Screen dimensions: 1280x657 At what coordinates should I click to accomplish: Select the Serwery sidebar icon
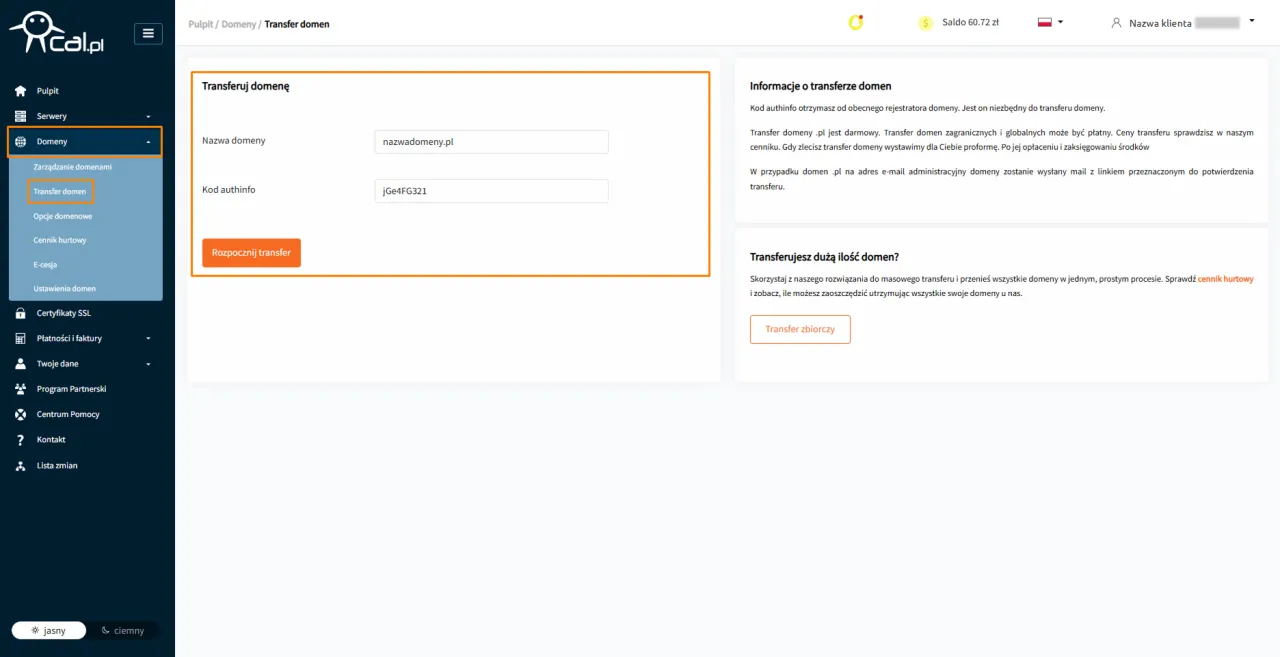pos(20,116)
